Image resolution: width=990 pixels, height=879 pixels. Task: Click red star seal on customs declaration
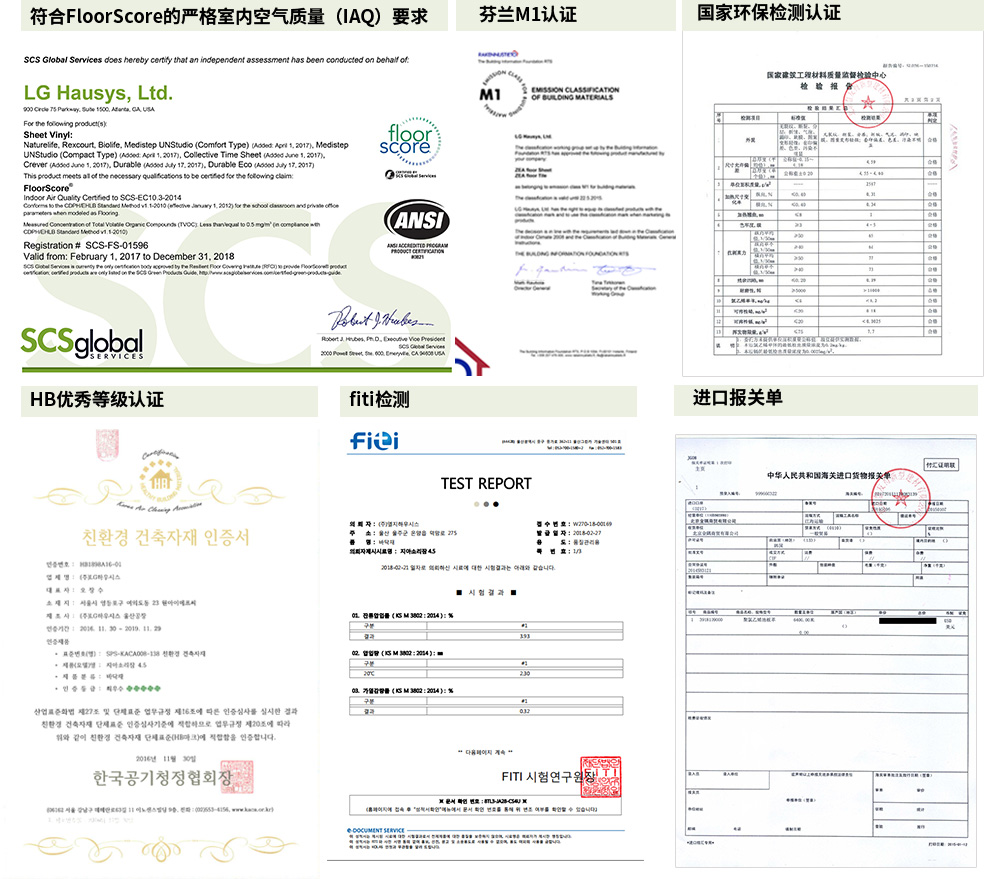[x=900, y=499]
